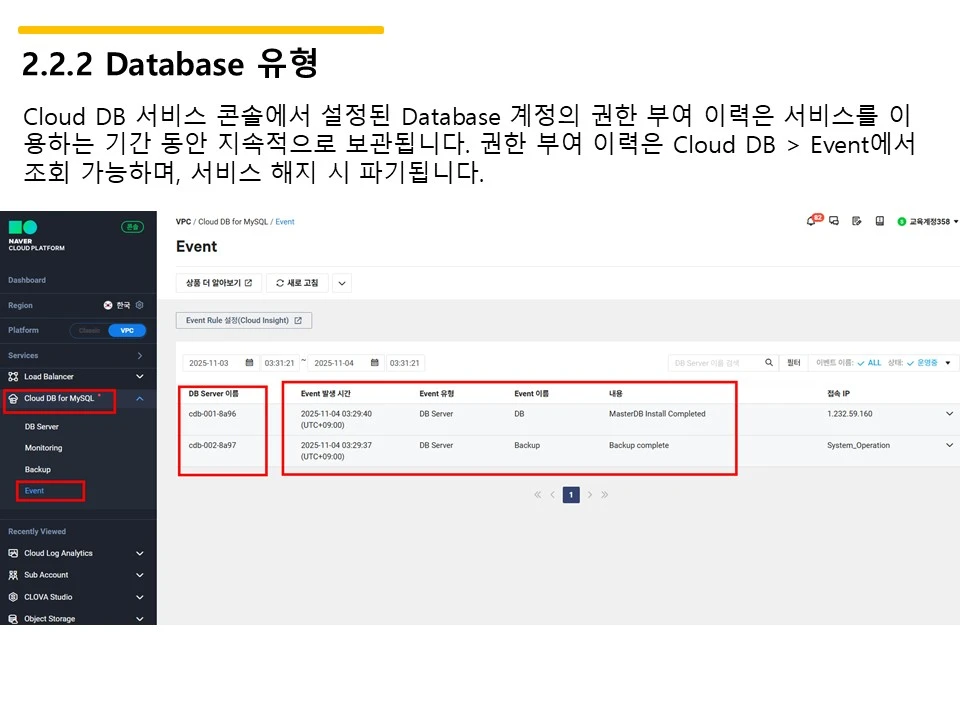This screenshot has width=960, height=720.
Task: Open the filter options dropdown arrow after 운영중
Action: coord(948,363)
